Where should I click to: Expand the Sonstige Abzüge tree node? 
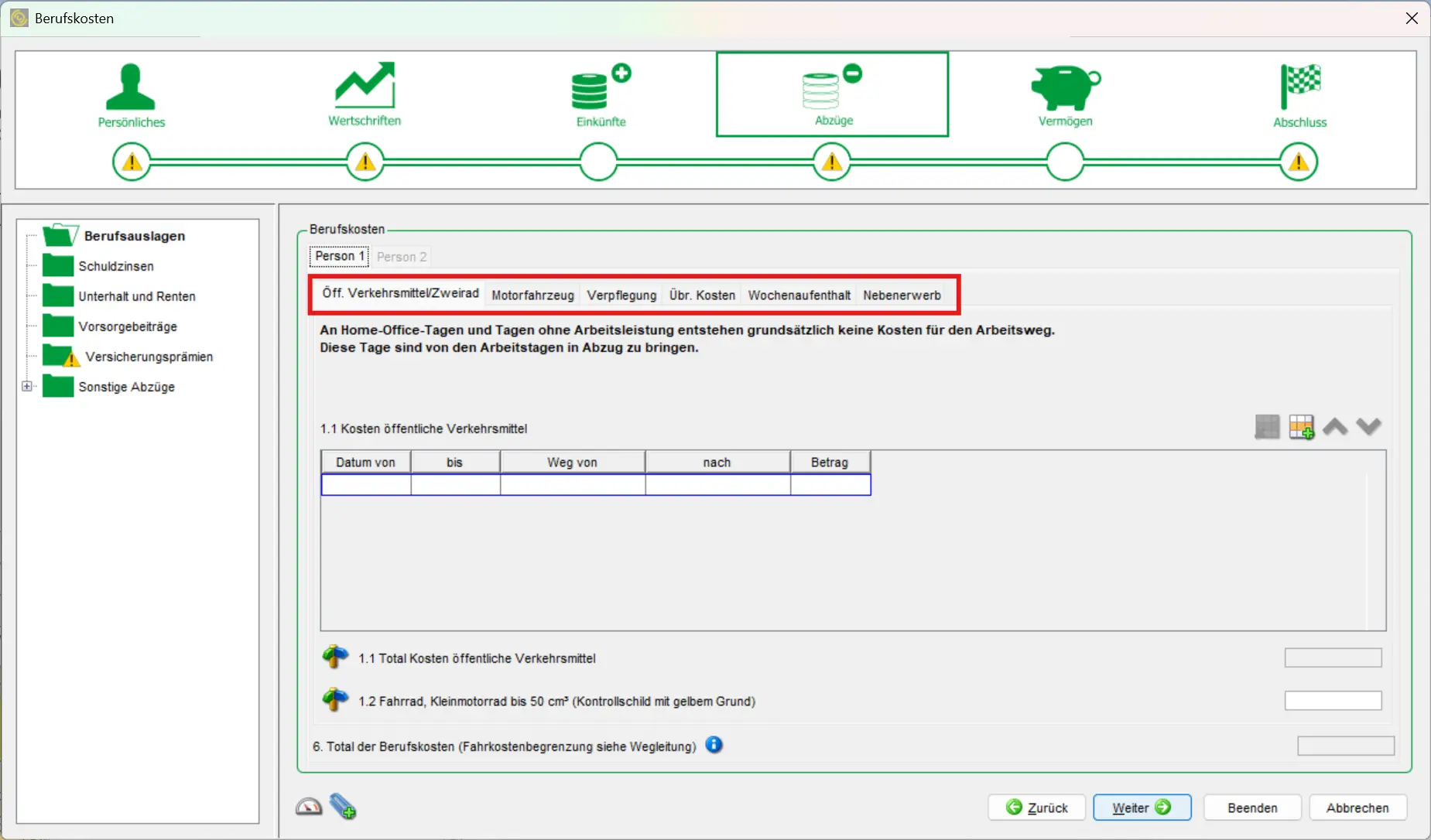pos(27,386)
